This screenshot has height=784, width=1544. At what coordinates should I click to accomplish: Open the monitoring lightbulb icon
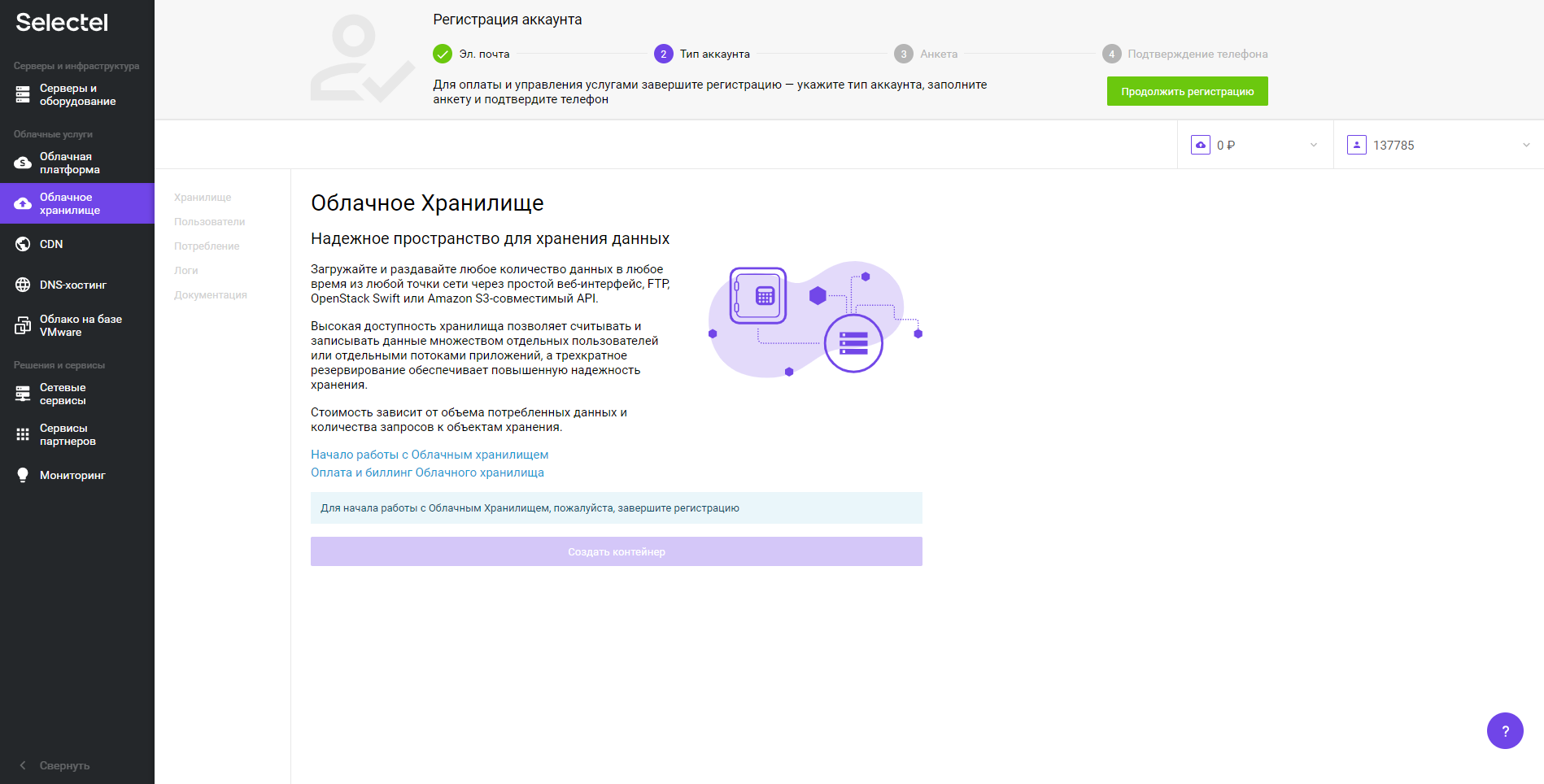(23, 475)
